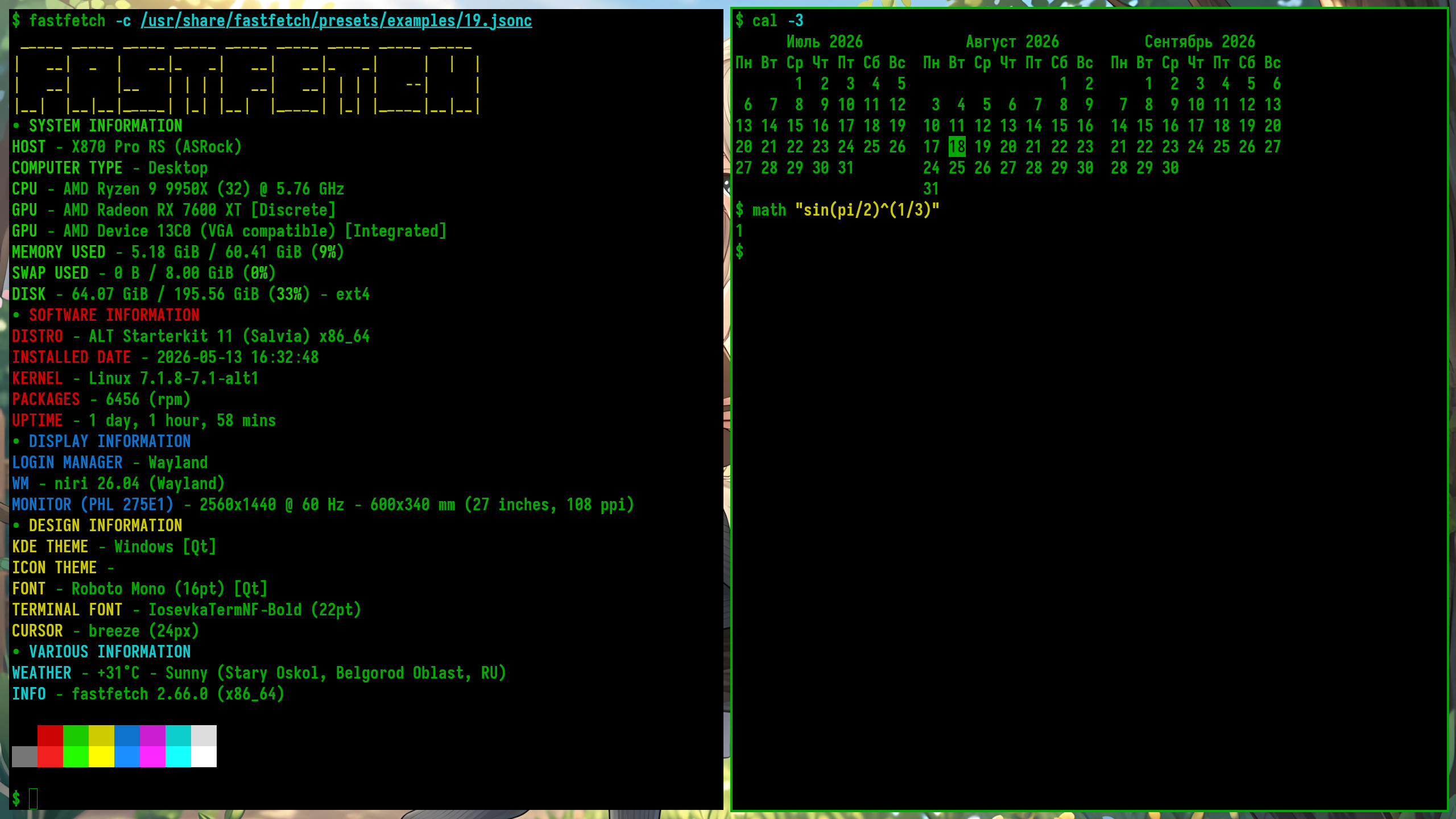This screenshot has height=819, width=1456.
Task: Open the underlined 19.jsonc preset path
Action: (336, 21)
